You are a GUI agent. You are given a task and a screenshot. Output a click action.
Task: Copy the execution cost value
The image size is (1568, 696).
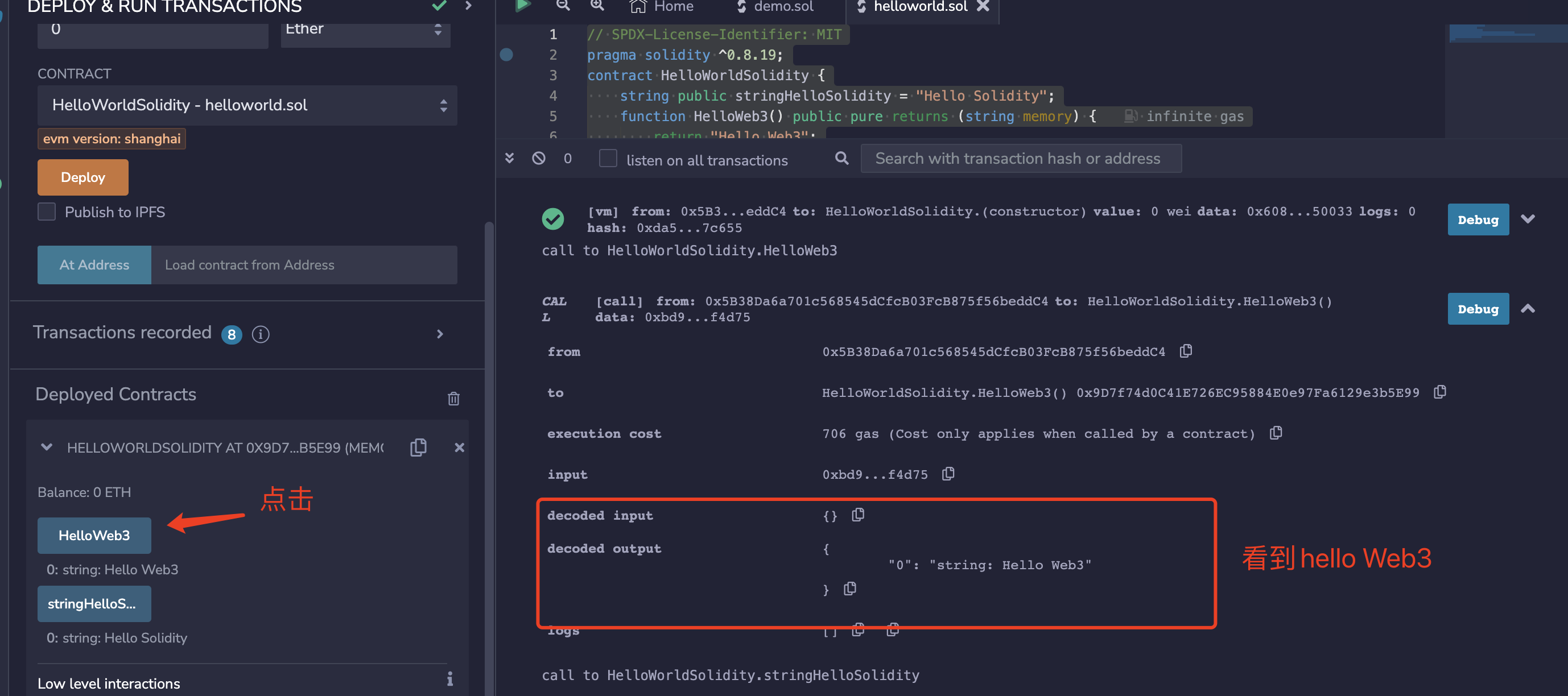[x=1276, y=433]
